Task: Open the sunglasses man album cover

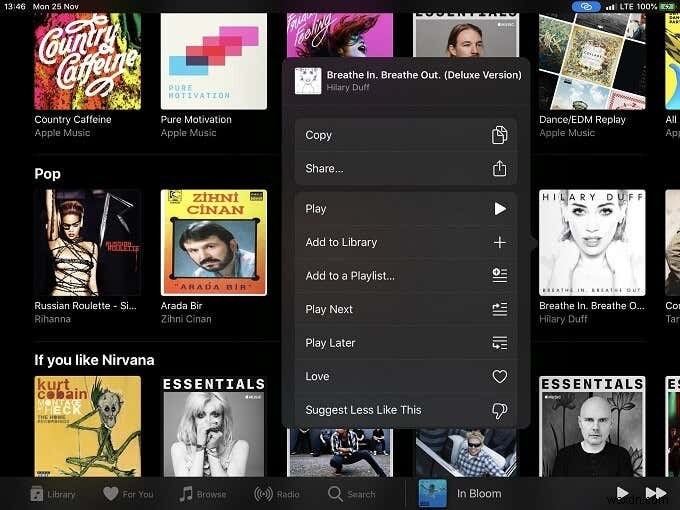Action: click(466, 453)
